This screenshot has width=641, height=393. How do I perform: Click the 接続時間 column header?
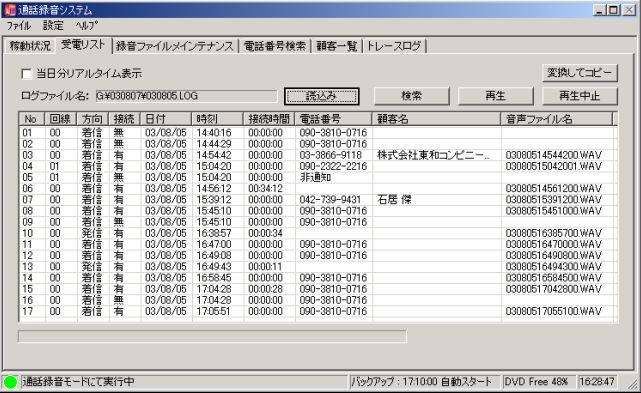(269, 119)
